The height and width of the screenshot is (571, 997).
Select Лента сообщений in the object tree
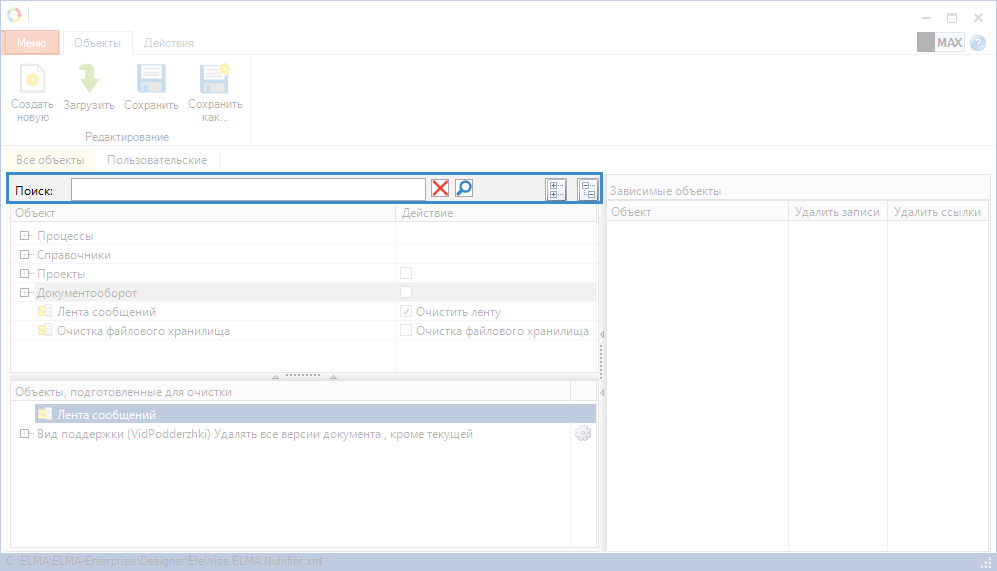106,312
